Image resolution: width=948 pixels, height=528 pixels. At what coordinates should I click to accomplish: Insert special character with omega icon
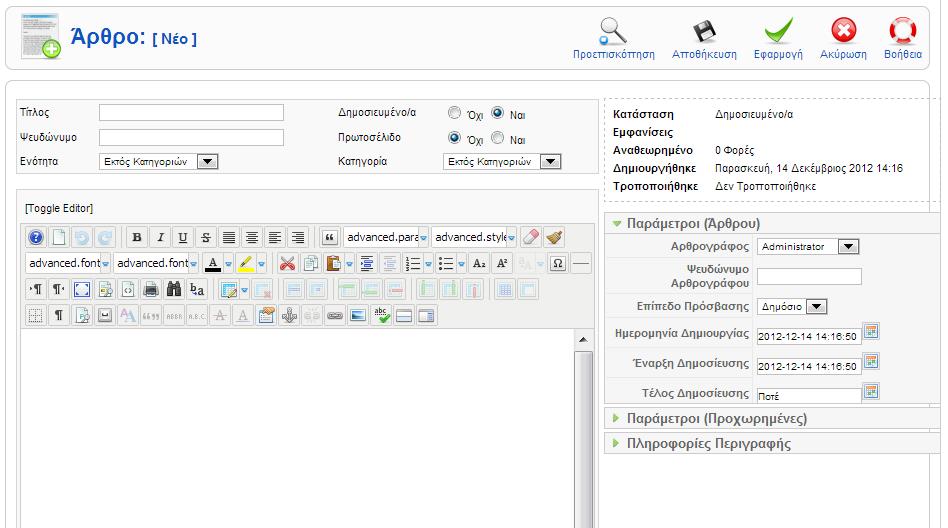point(558,263)
